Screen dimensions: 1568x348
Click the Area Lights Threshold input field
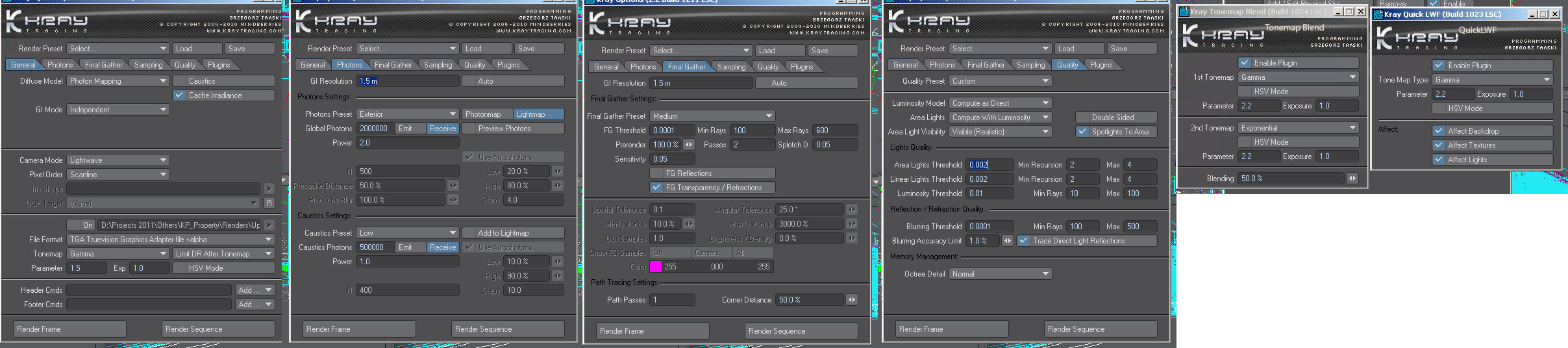[x=989, y=165]
